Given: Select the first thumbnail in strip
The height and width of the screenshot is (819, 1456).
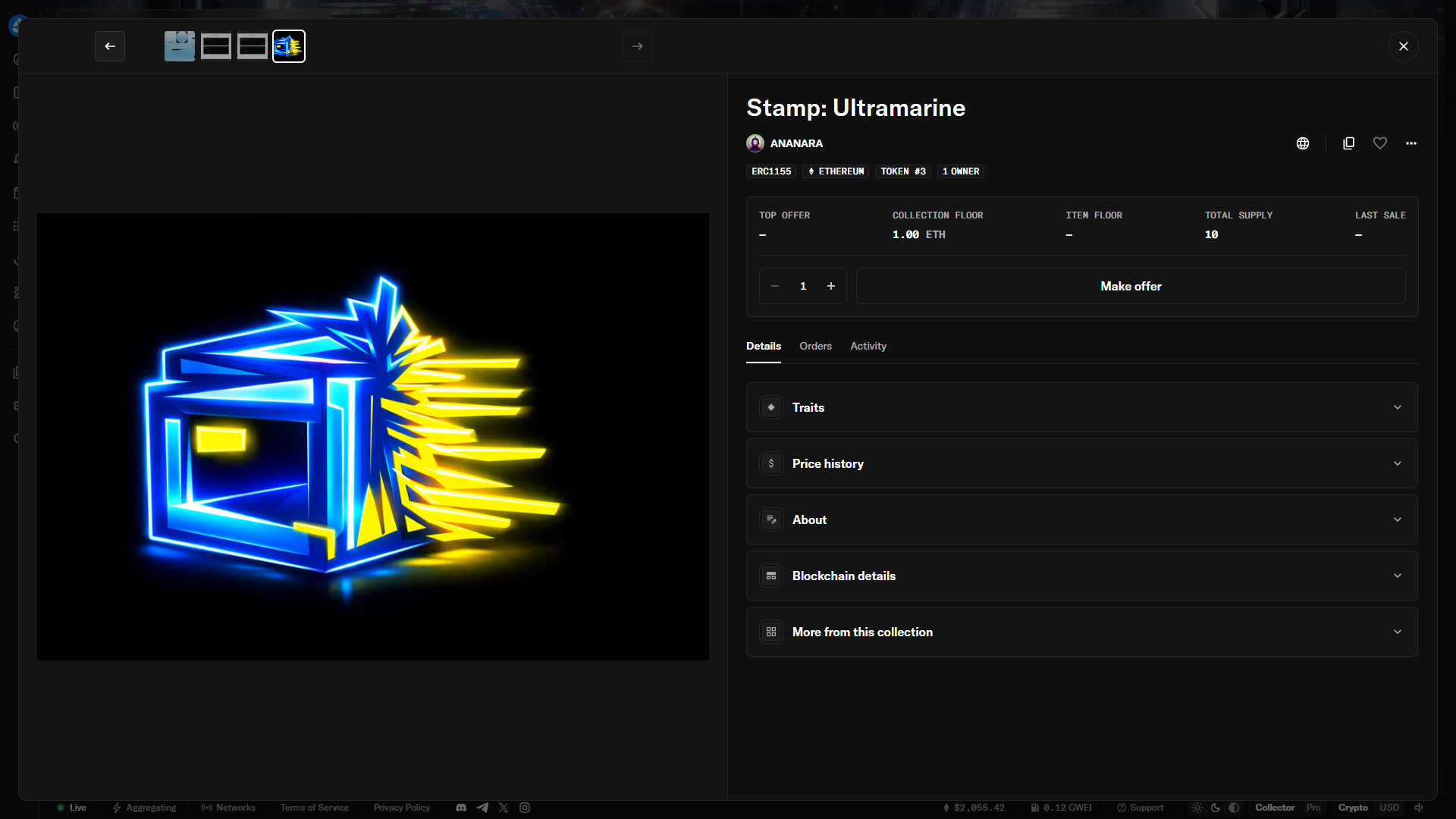Looking at the screenshot, I should (x=180, y=46).
